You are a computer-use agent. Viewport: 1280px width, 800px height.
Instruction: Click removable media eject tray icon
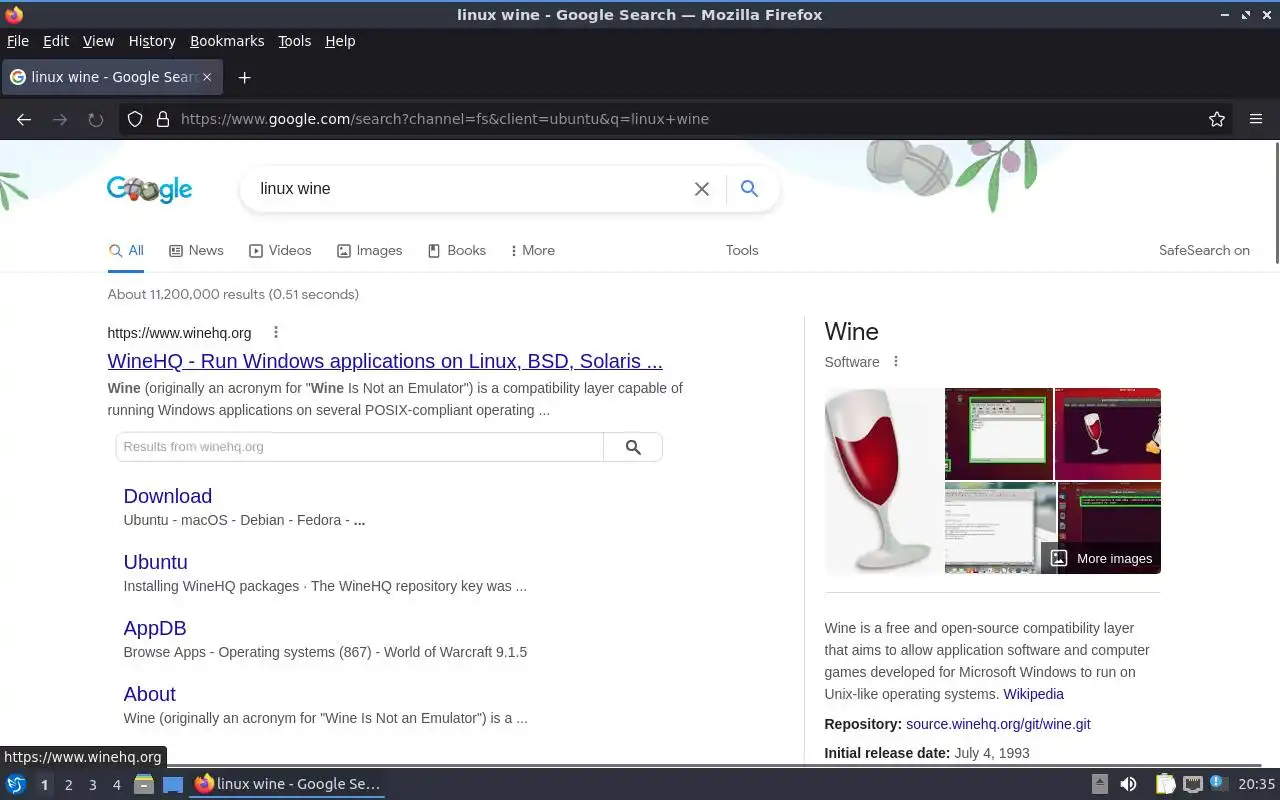1099,785
